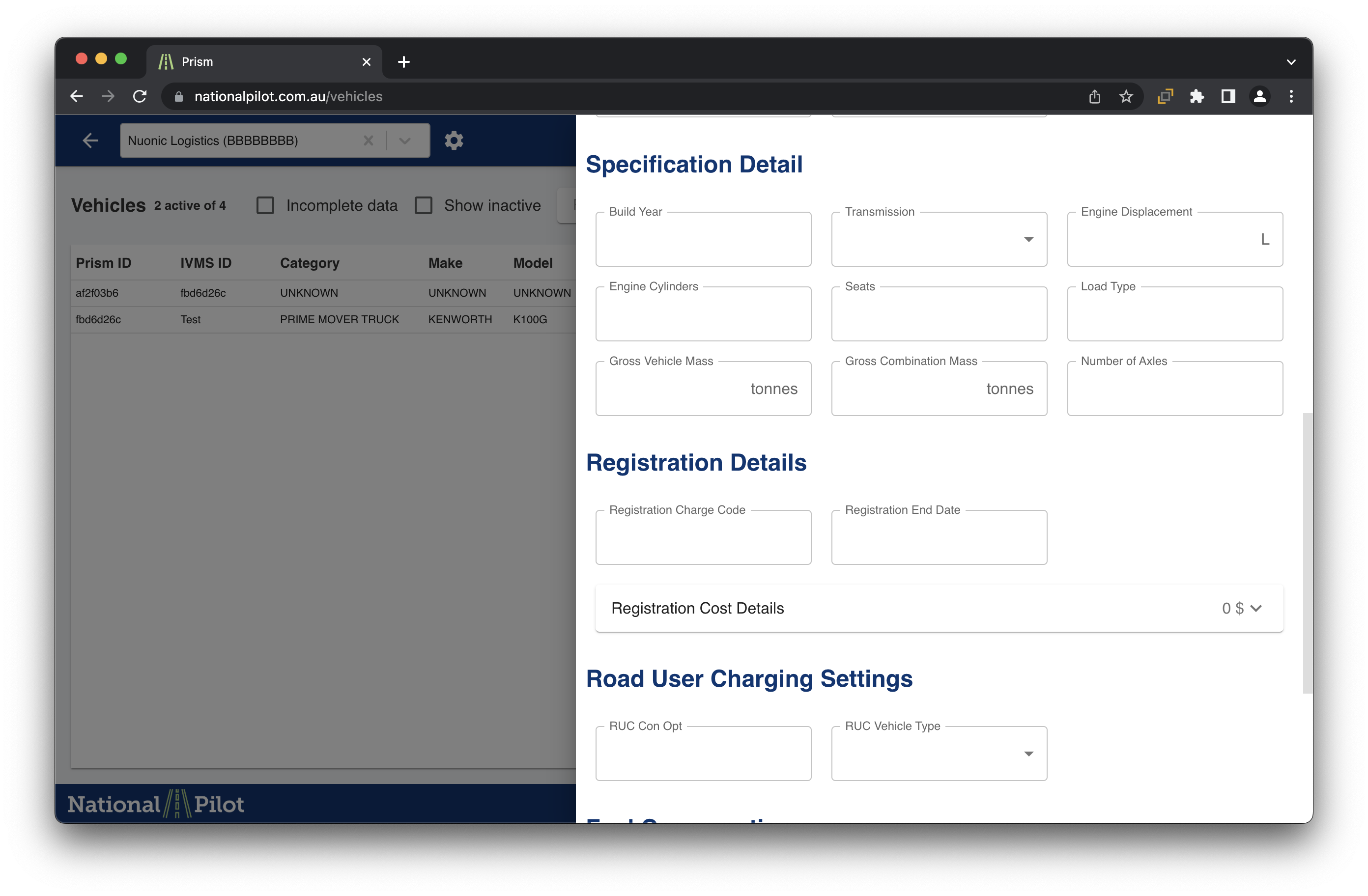Viewport: 1368px width, 896px height.
Task: Open a new browser tab
Action: point(404,61)
